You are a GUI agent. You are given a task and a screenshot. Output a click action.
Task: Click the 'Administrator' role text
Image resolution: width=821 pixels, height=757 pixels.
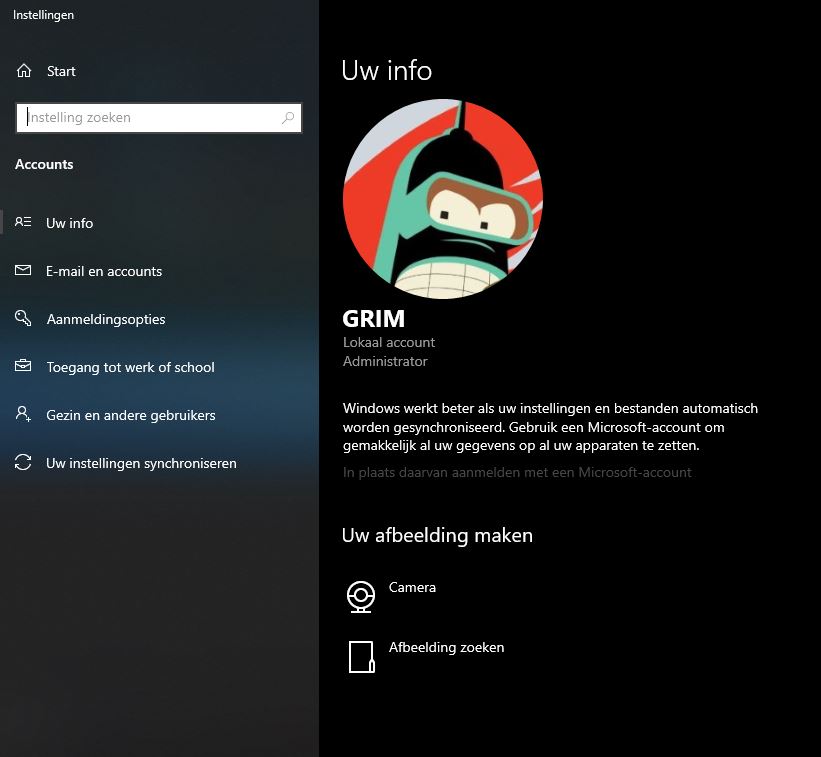385,361
